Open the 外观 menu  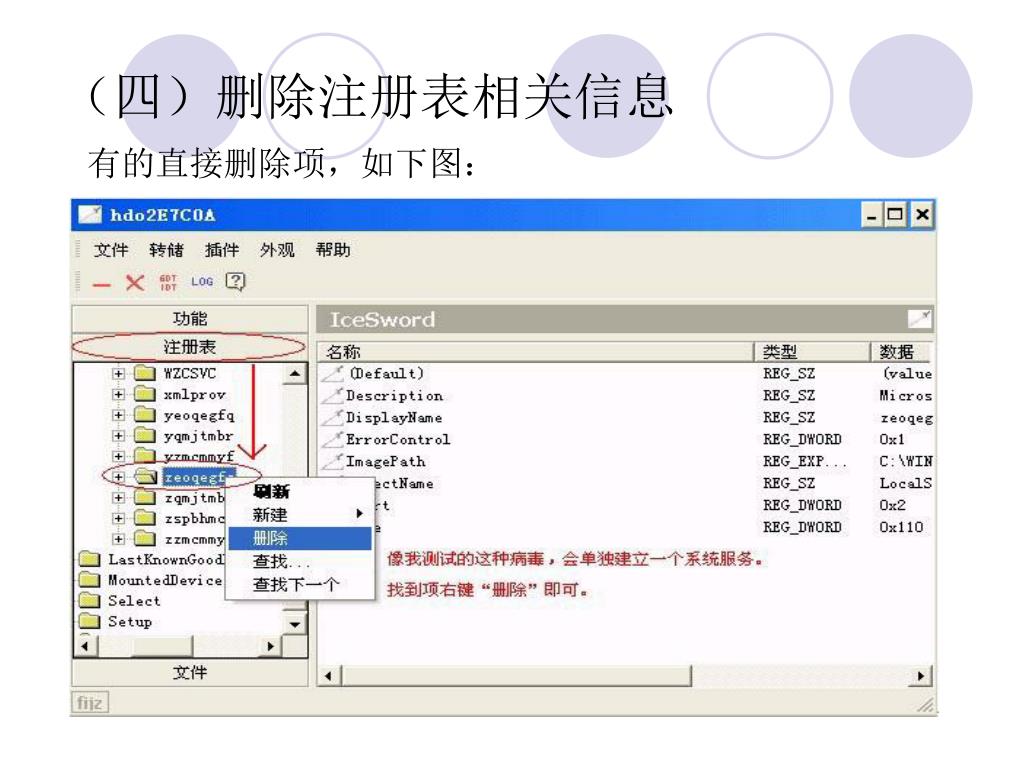pos(277,250)
